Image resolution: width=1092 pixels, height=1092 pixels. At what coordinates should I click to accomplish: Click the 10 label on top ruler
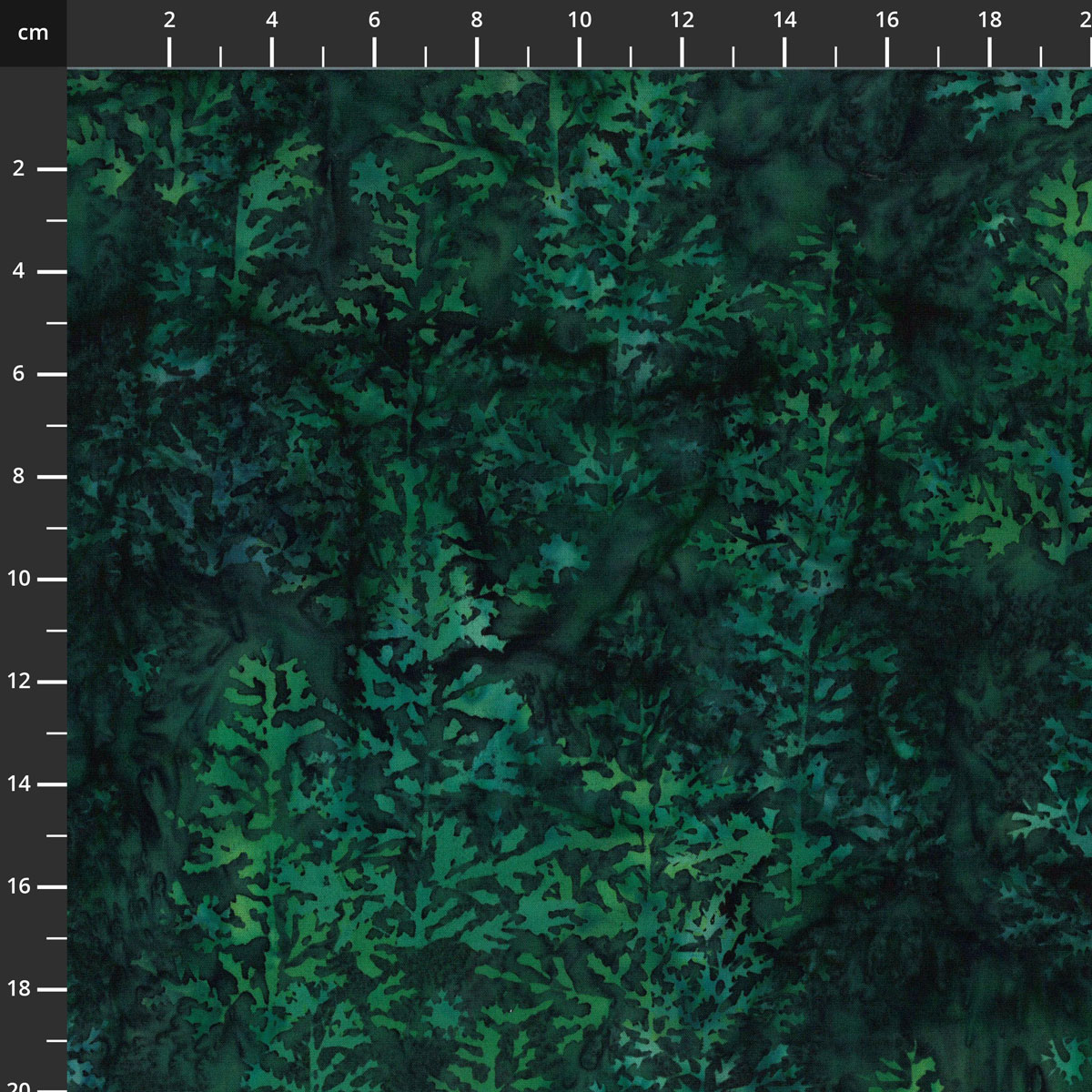(580, 20)
